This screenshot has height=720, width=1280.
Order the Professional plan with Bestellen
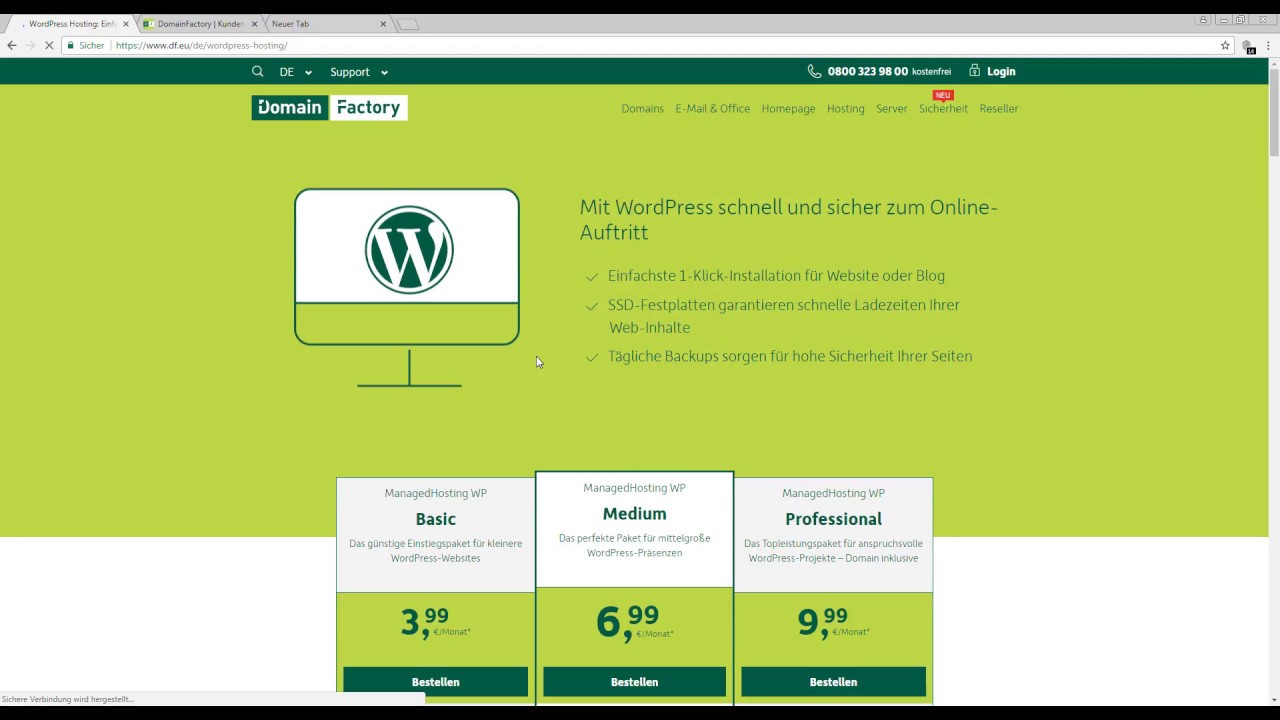point(833,682)
